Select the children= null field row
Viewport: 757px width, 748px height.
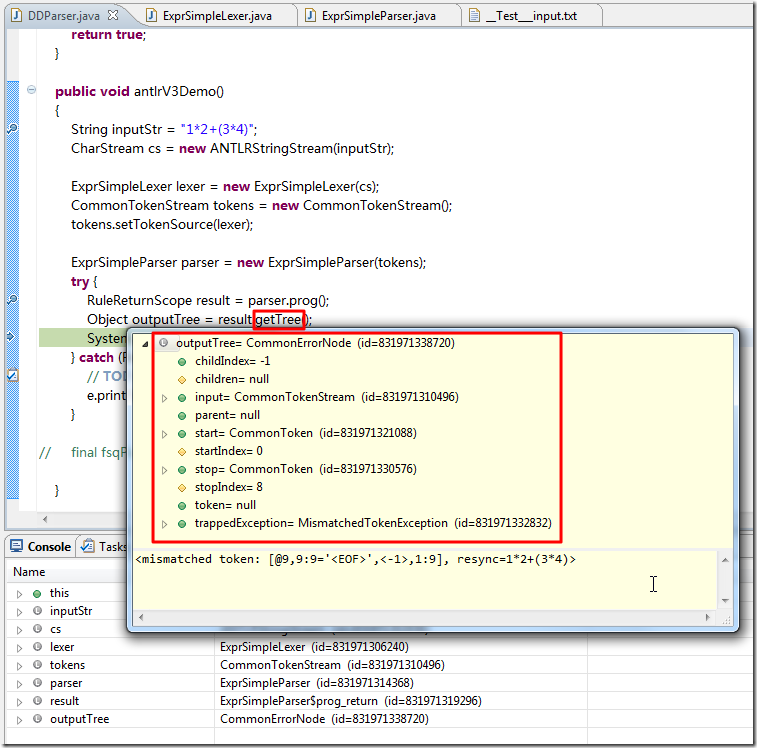click(232, 380)
